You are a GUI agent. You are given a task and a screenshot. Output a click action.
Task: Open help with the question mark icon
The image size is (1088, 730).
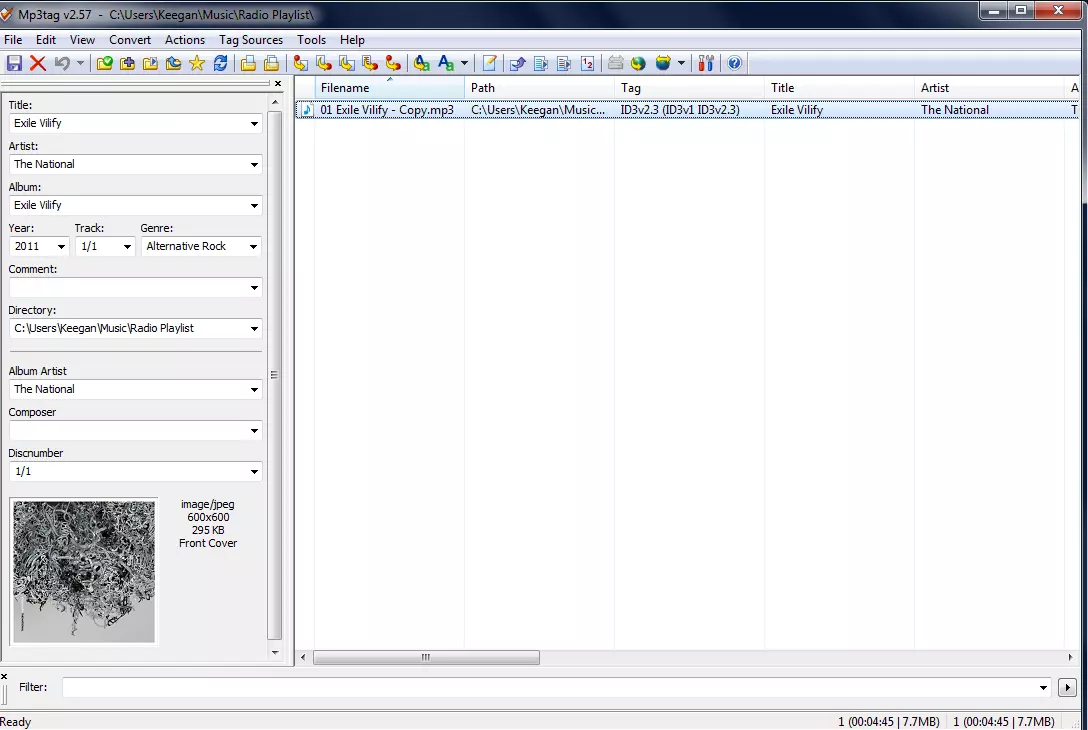point(735,63)
